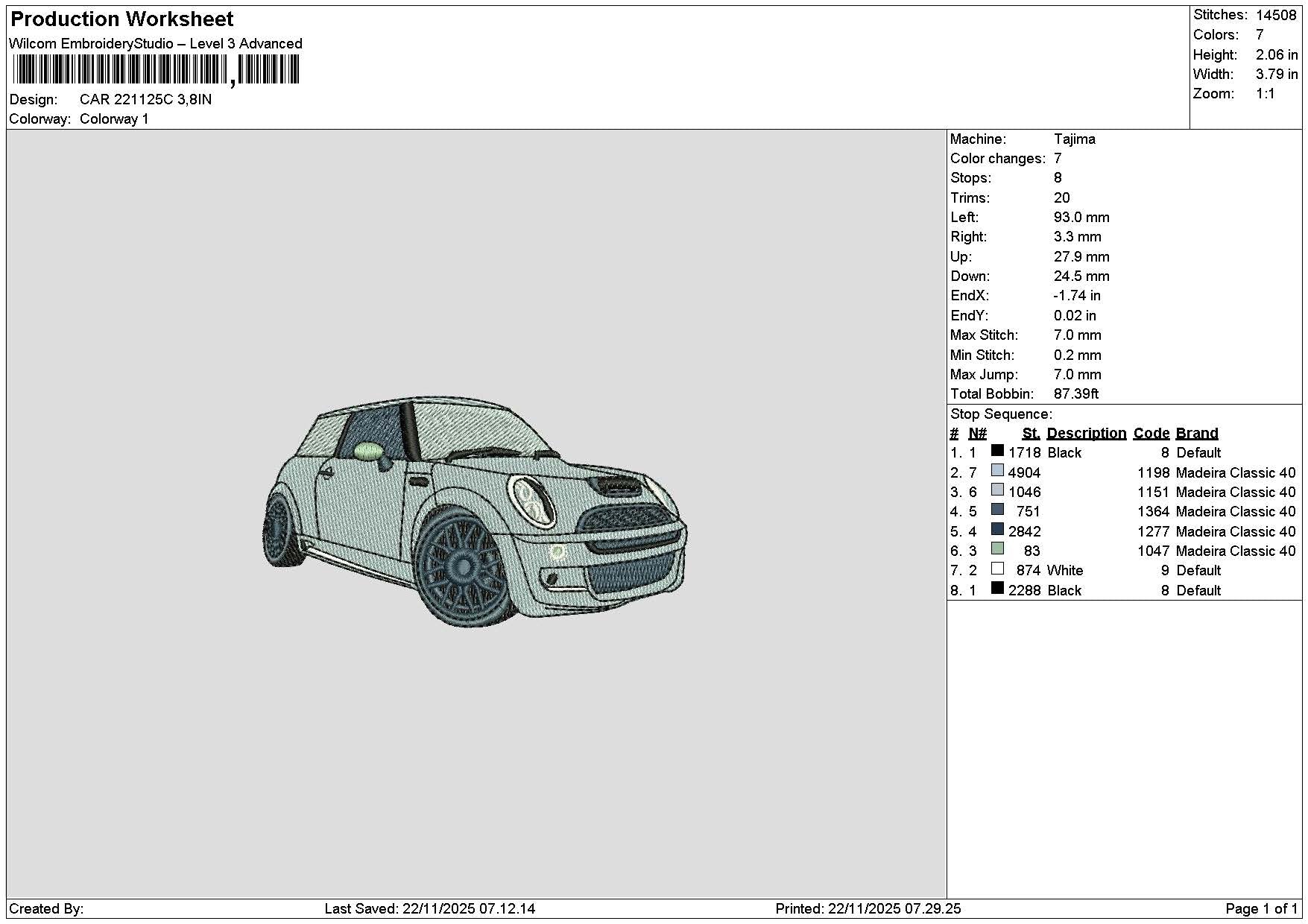Click the 'Description' column header
Screen dimensions: 1308x924
(1086, 434)
